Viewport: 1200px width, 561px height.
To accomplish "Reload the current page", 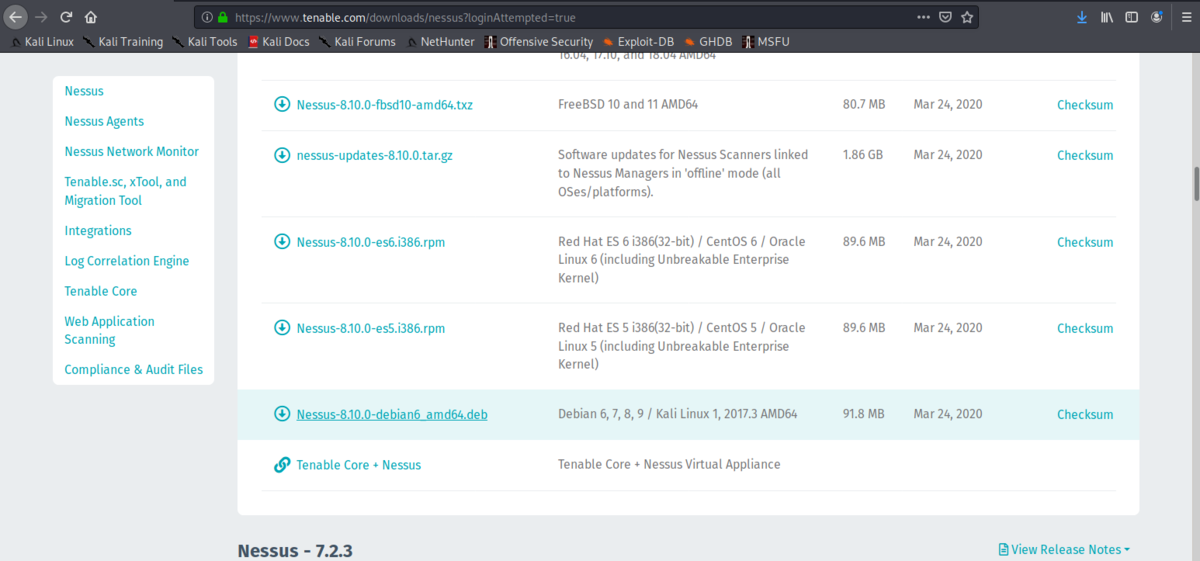I will (x=66, y=17).
